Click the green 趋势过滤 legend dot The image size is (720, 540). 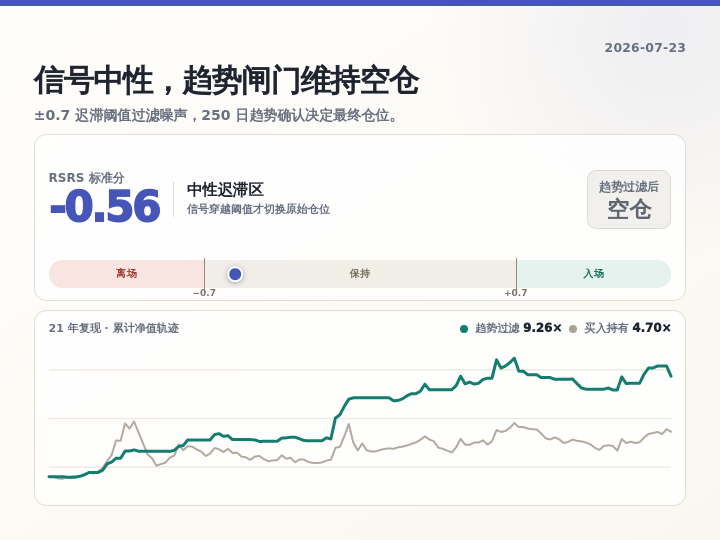(x=464, y=329)
